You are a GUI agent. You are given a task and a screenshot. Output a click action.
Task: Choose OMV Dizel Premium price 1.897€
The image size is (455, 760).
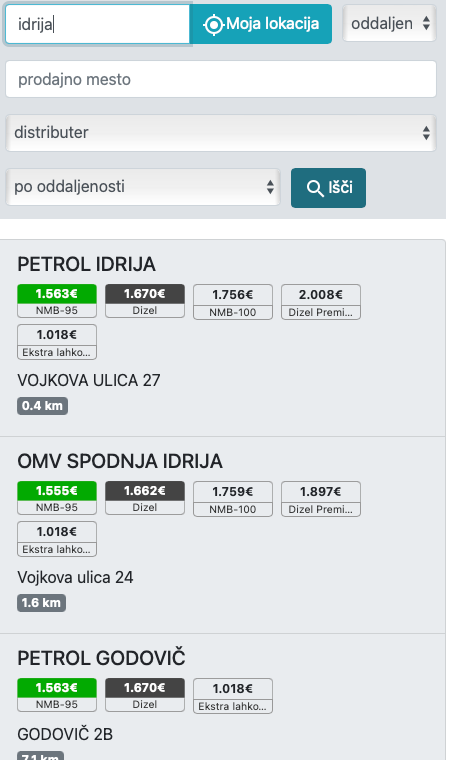[321, 499]
